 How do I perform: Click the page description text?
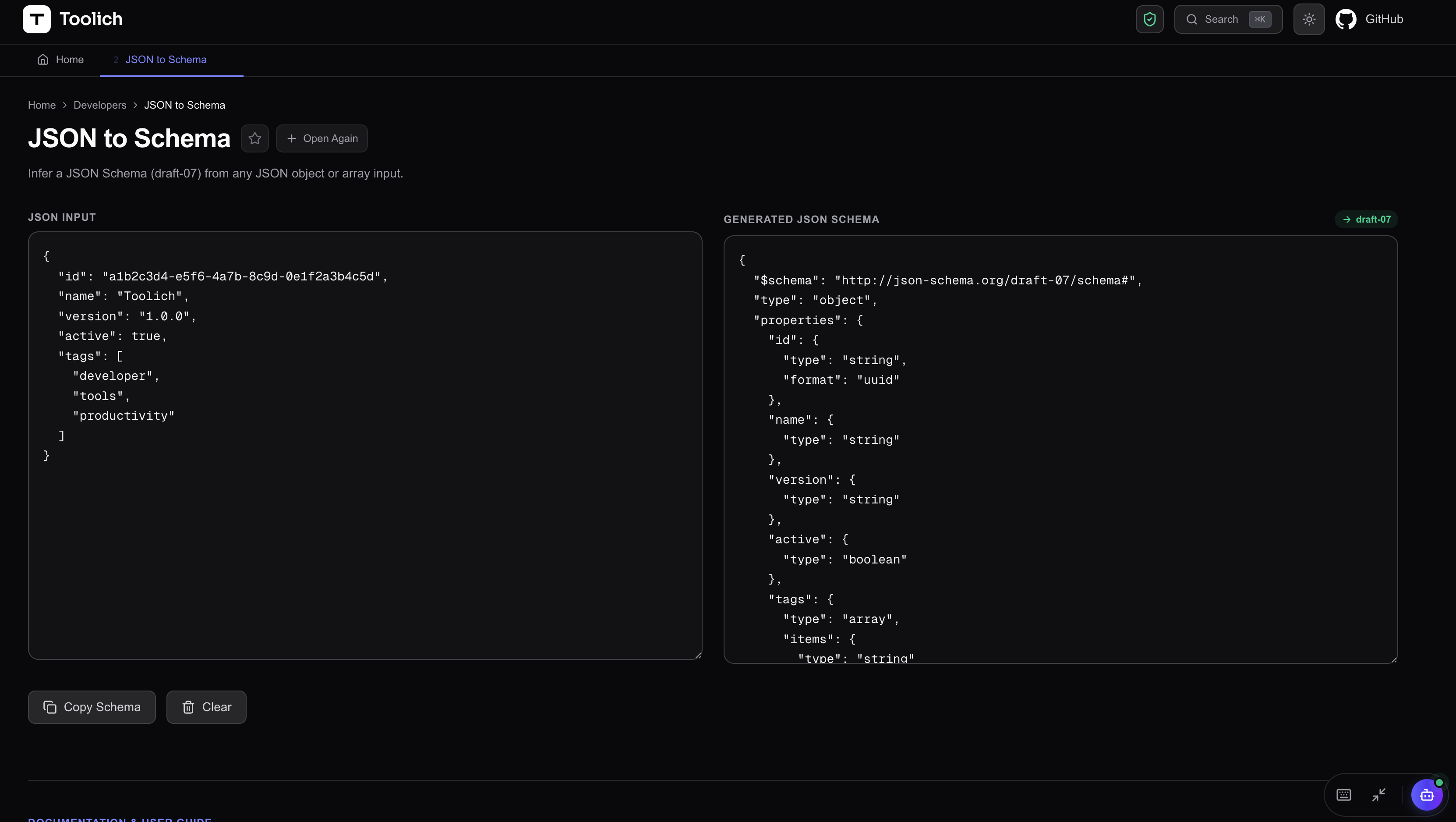pyautogui.click(x=216, y=174)
